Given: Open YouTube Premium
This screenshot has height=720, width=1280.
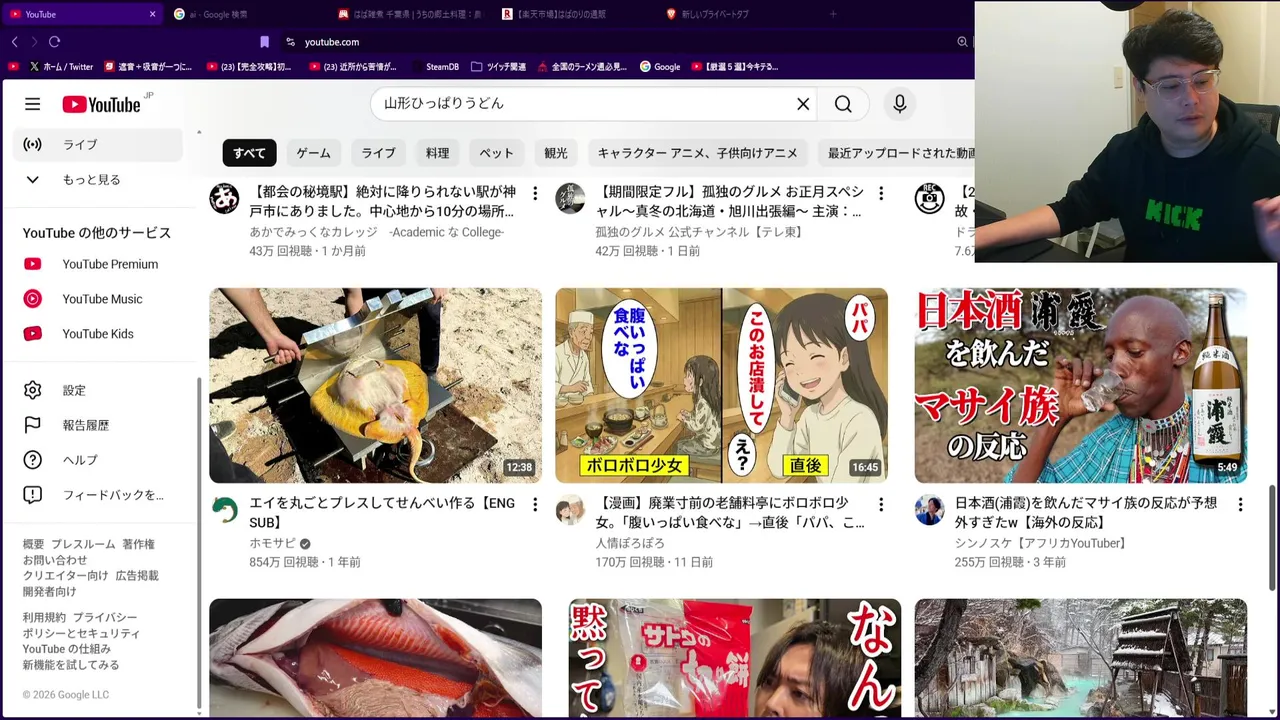Looking at the screenshot, I should (x=98, y=264).
